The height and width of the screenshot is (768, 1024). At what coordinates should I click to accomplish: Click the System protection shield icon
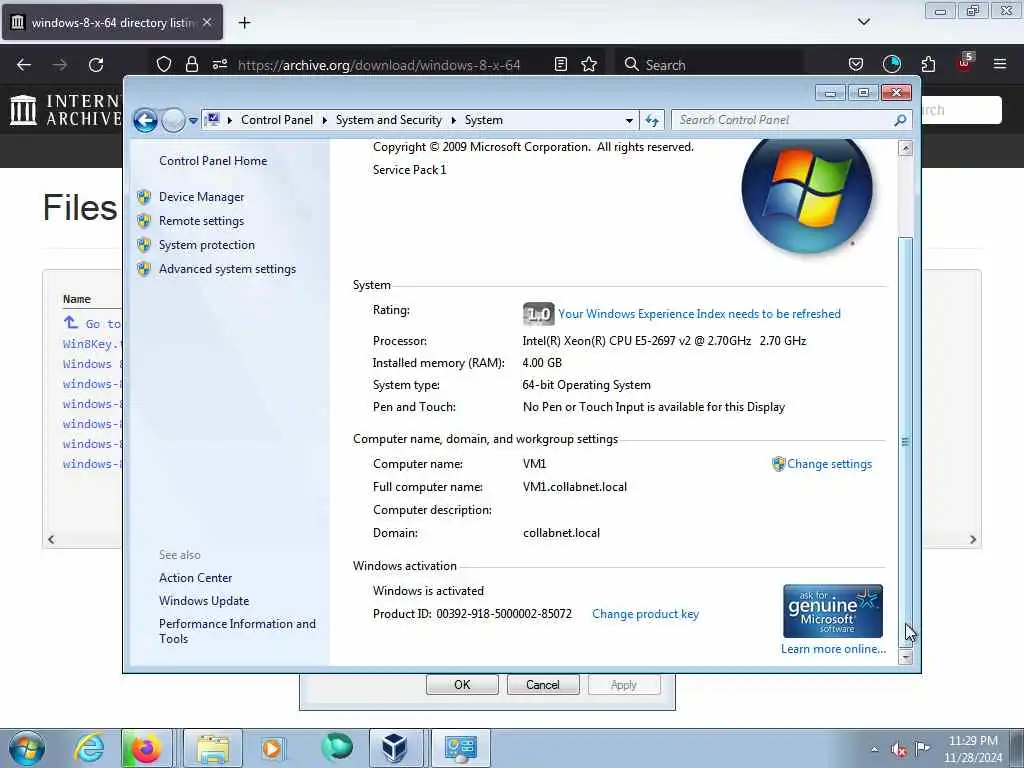[x=144, y=245]
